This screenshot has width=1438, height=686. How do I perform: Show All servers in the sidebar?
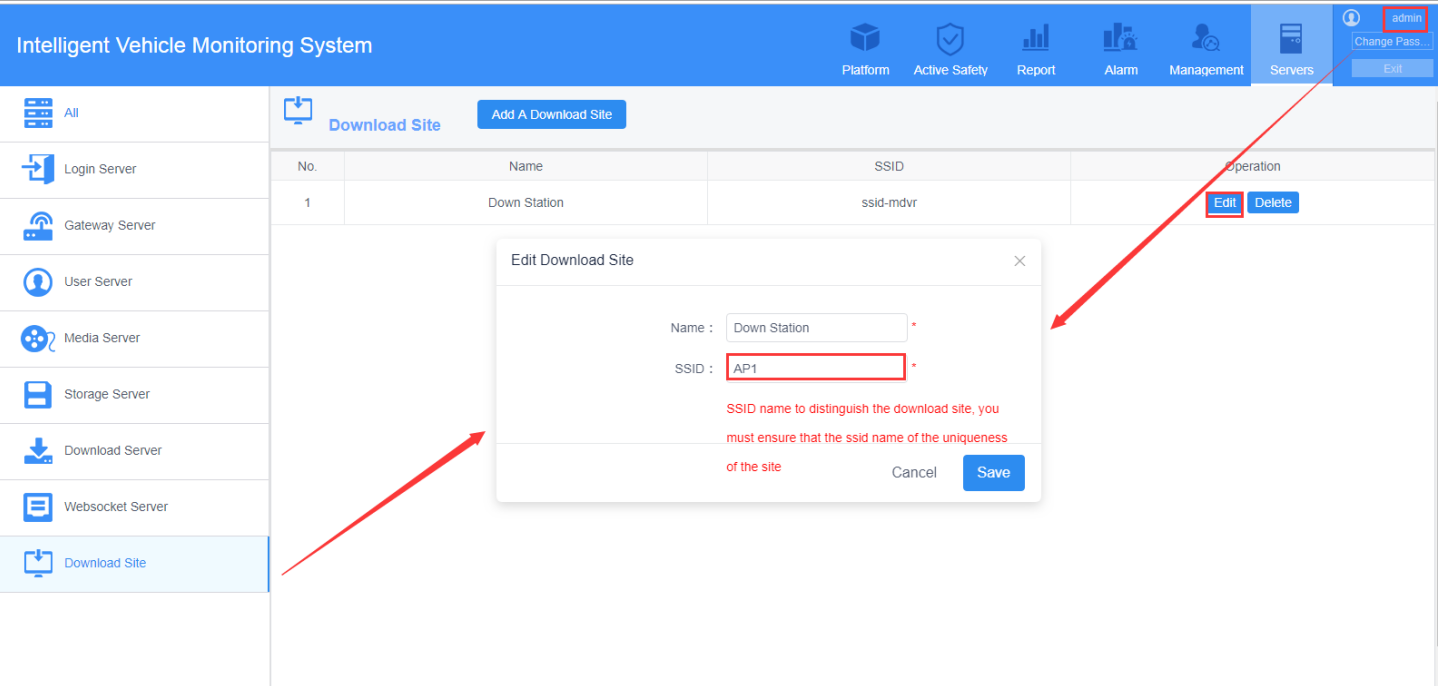[x=134, y=113]
